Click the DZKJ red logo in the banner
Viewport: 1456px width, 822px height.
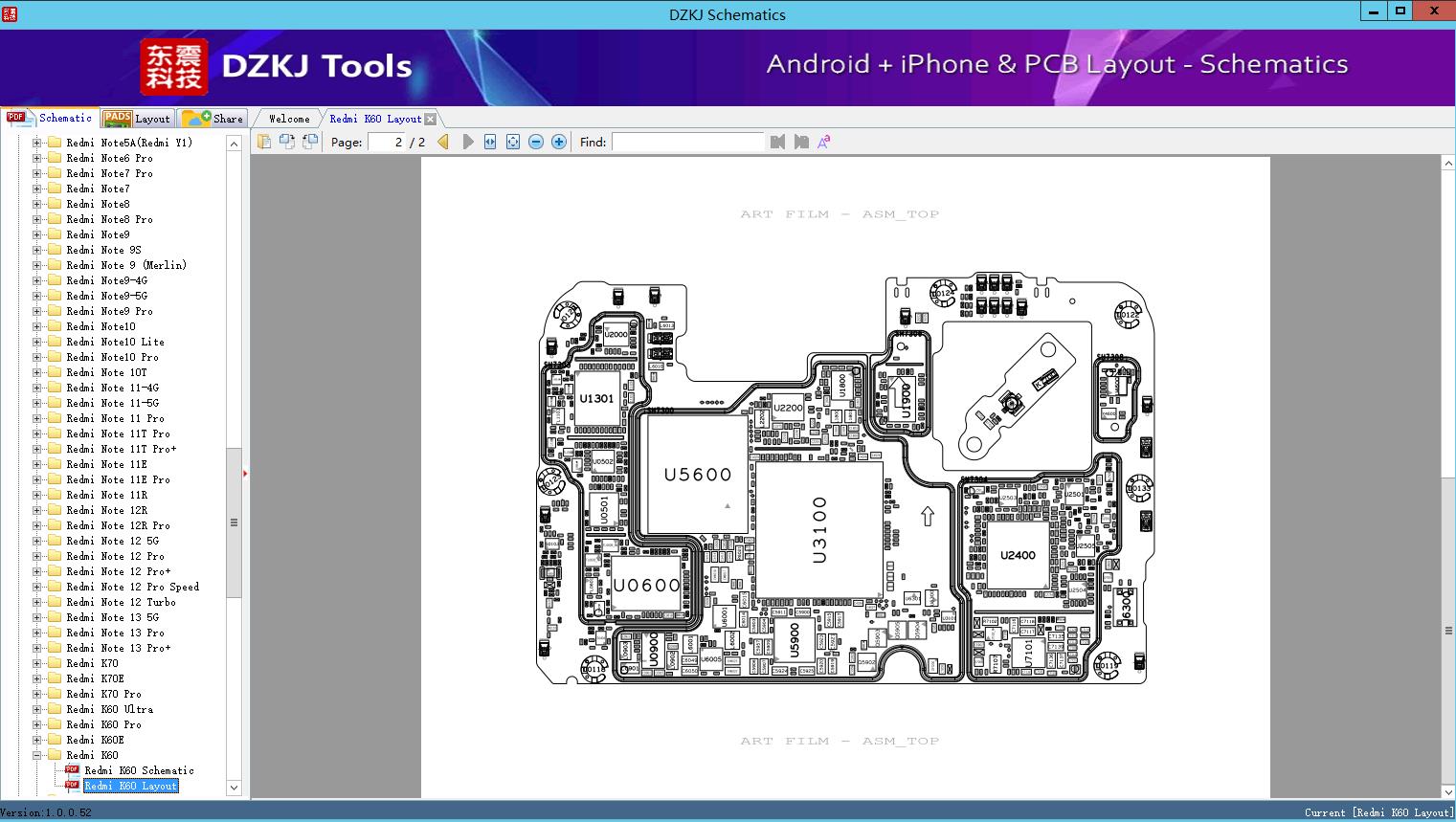173,67
